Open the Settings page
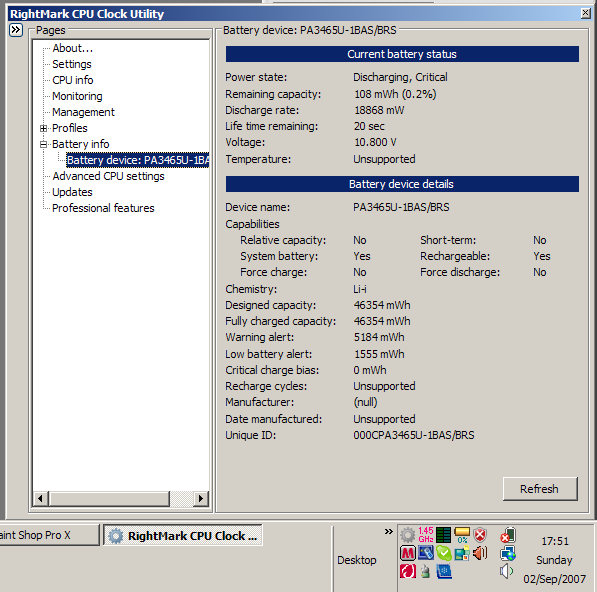The image size is (597, 592). 72,64
